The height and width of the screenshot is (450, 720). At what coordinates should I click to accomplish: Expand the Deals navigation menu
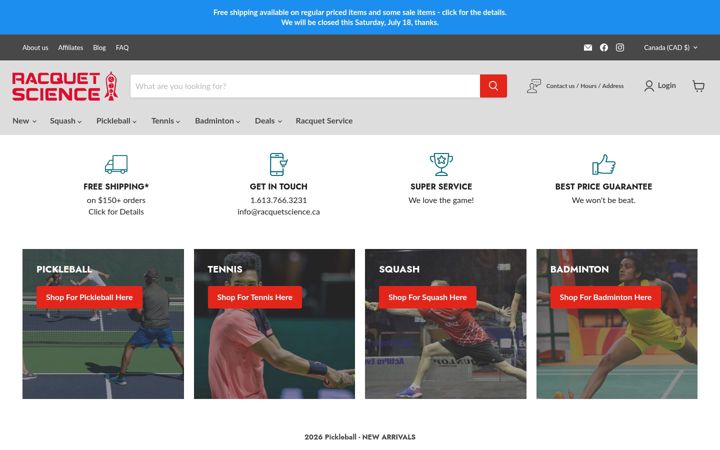268,121
